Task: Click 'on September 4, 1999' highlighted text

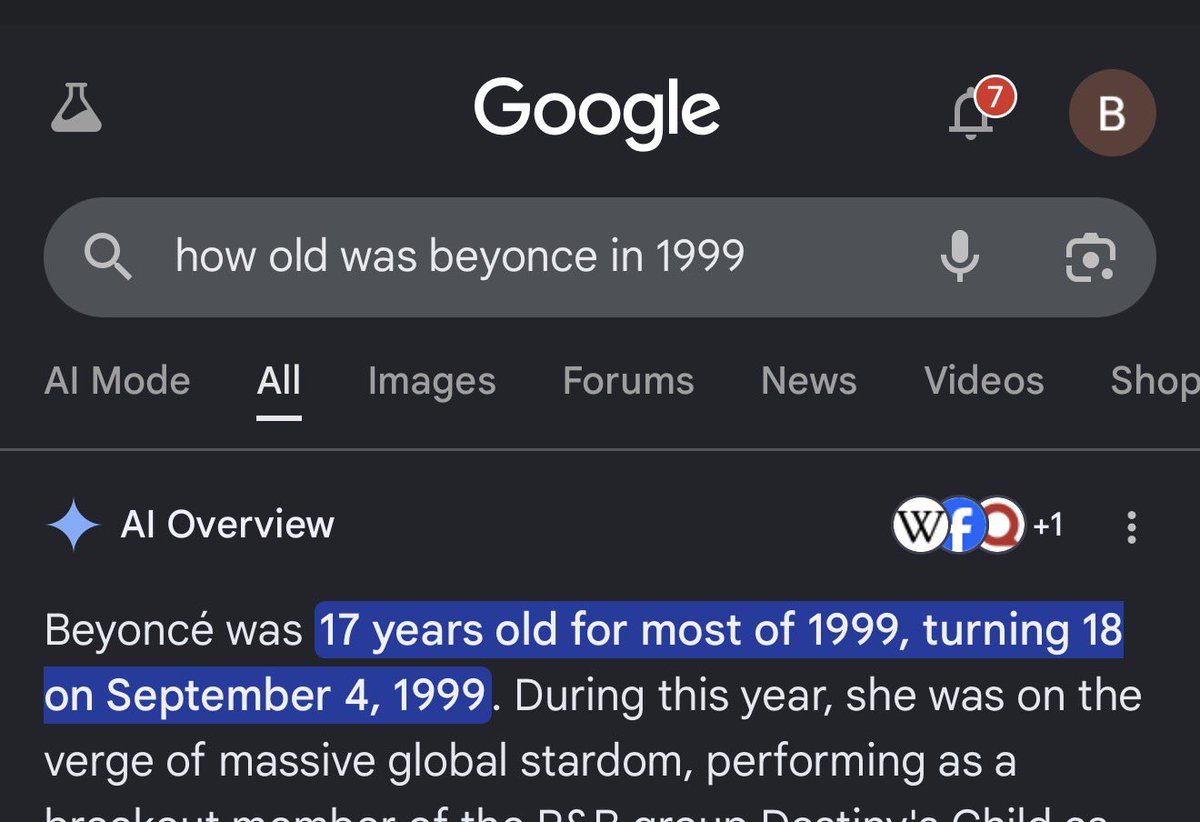Action: [267, 695]
